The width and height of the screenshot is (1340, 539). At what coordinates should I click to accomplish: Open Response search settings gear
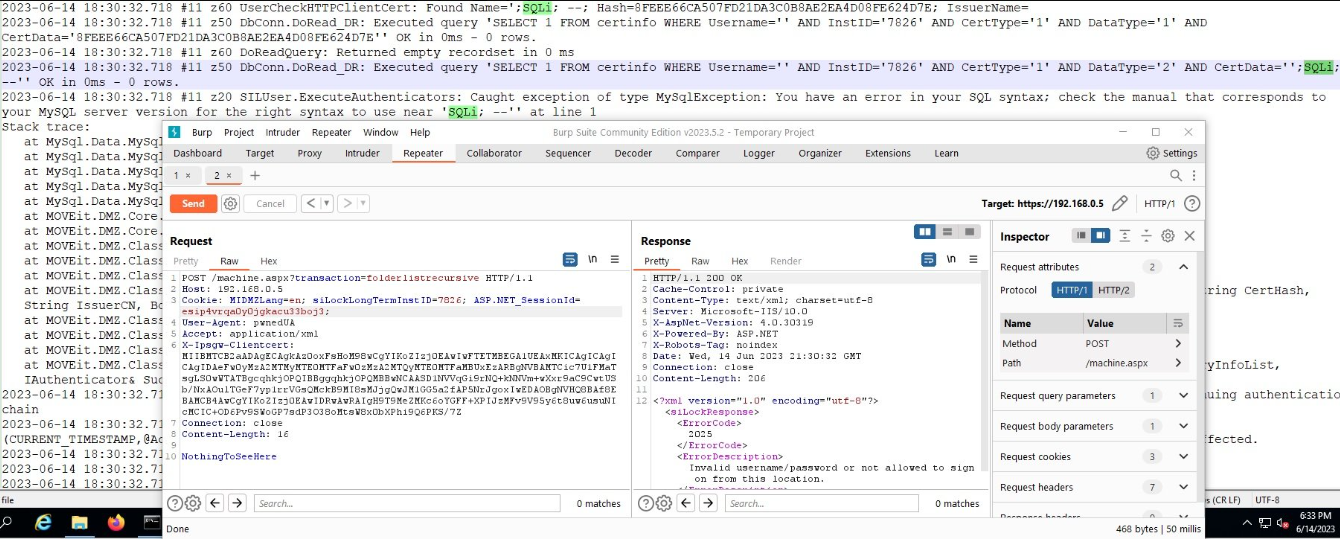coord(664,503)
